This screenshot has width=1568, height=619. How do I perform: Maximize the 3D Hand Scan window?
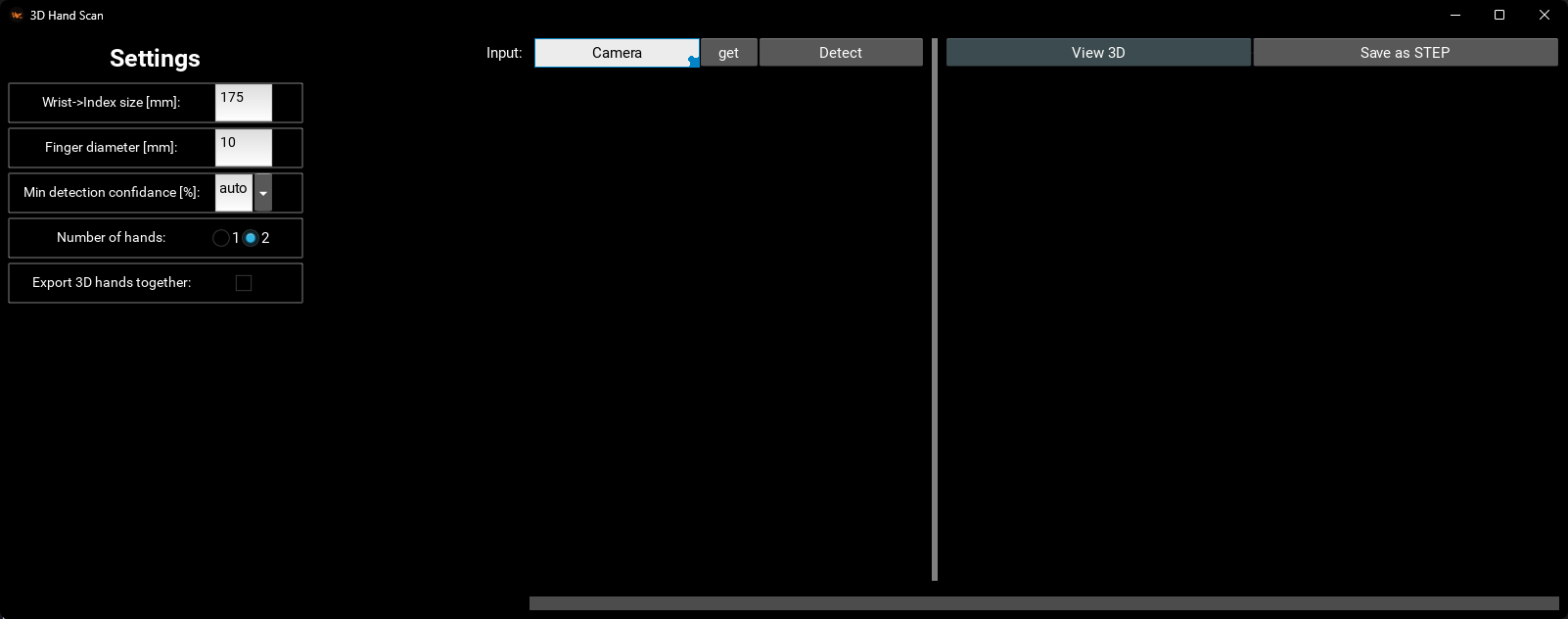(1499, 15)
